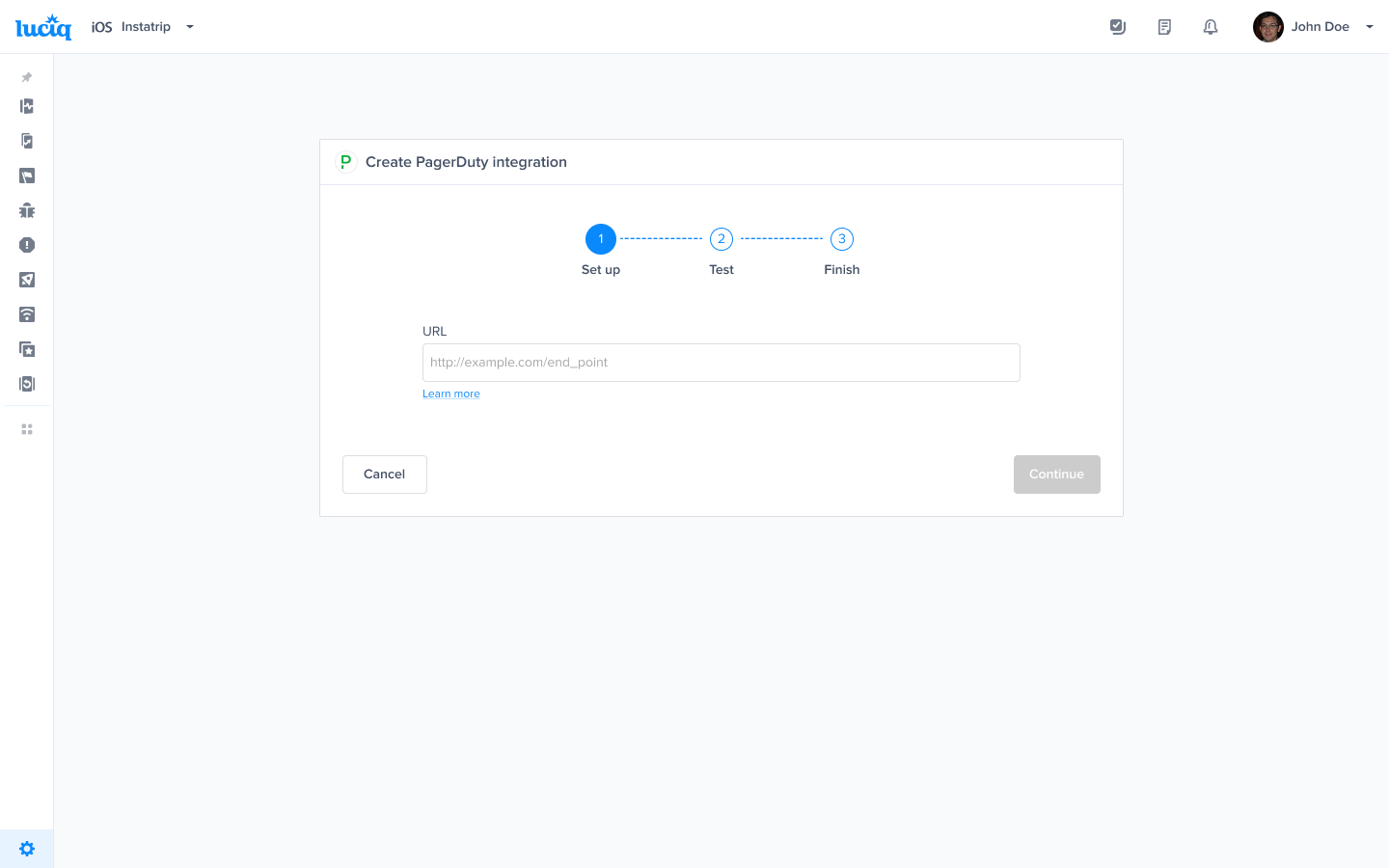Select step 1 Set up circle
This screenshot has height=868, width=1389.
click(x=601, y=239)
